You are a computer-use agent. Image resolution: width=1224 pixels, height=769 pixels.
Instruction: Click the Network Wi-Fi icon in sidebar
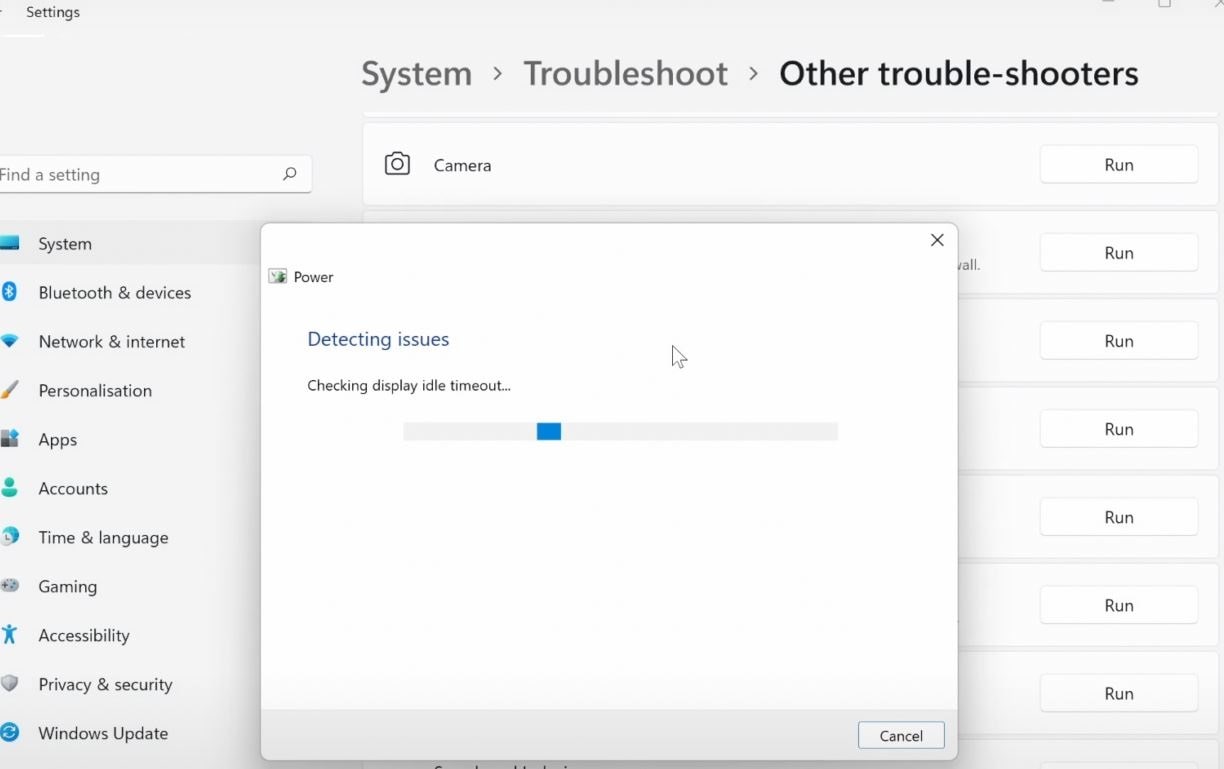pos(9,341)
